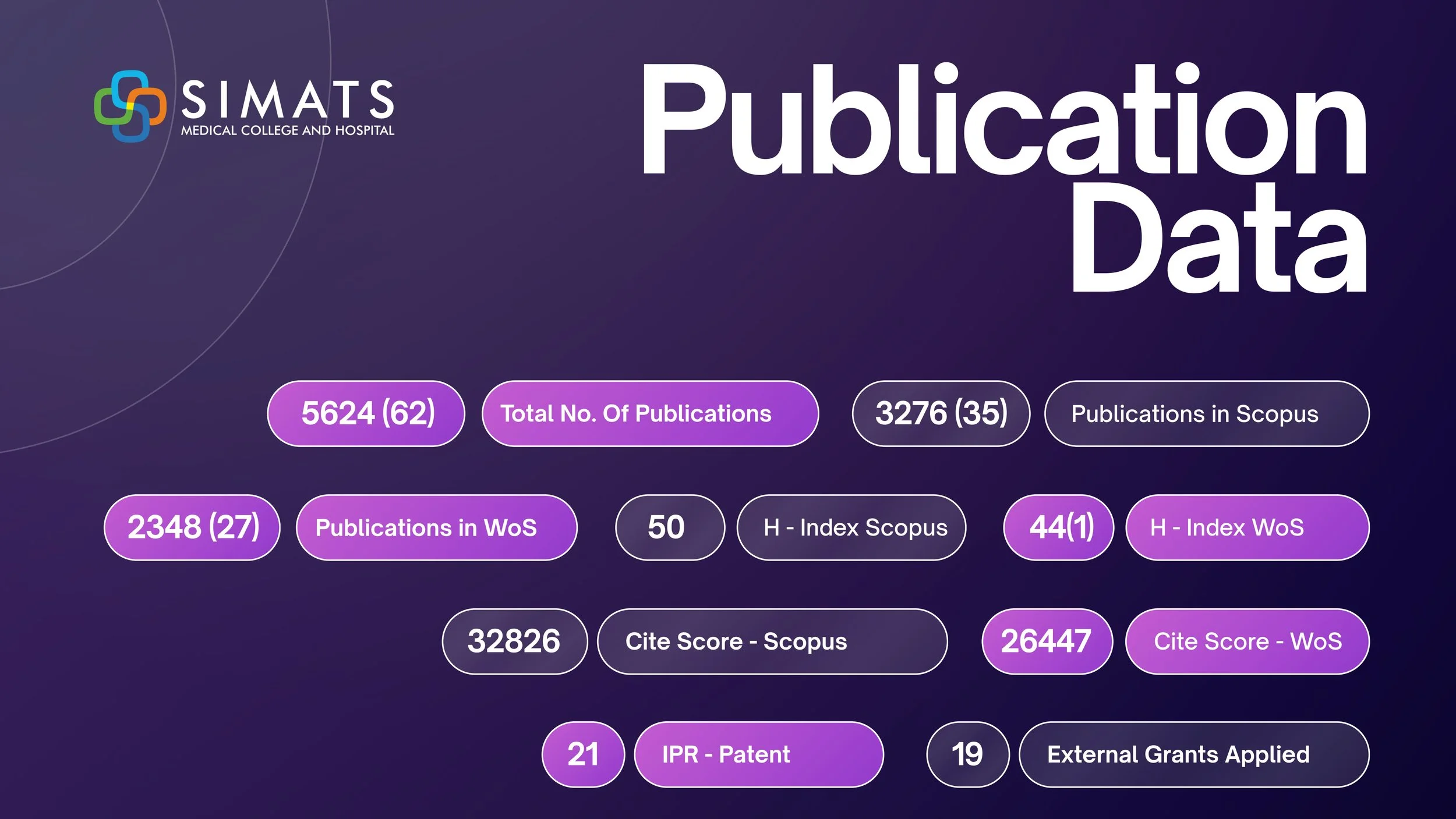The image size is (1456, 819).
Task: Pick the '21' value pill
Action: (583, 755)
